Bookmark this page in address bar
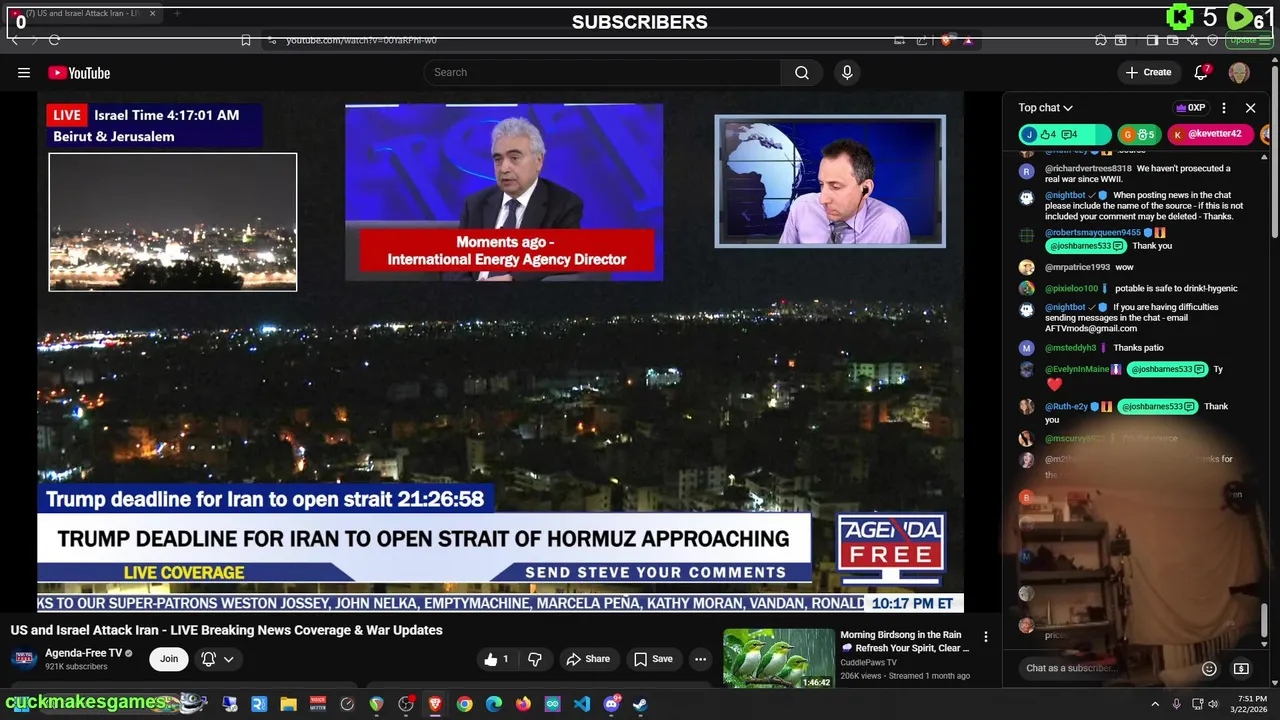This screenshot has width=1280, height=720. 246,40
